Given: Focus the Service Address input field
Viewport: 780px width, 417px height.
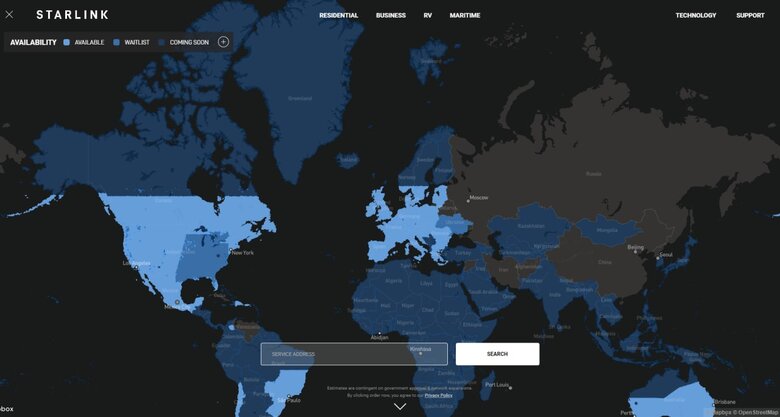Looking at the screenshot, I should 354,354.
